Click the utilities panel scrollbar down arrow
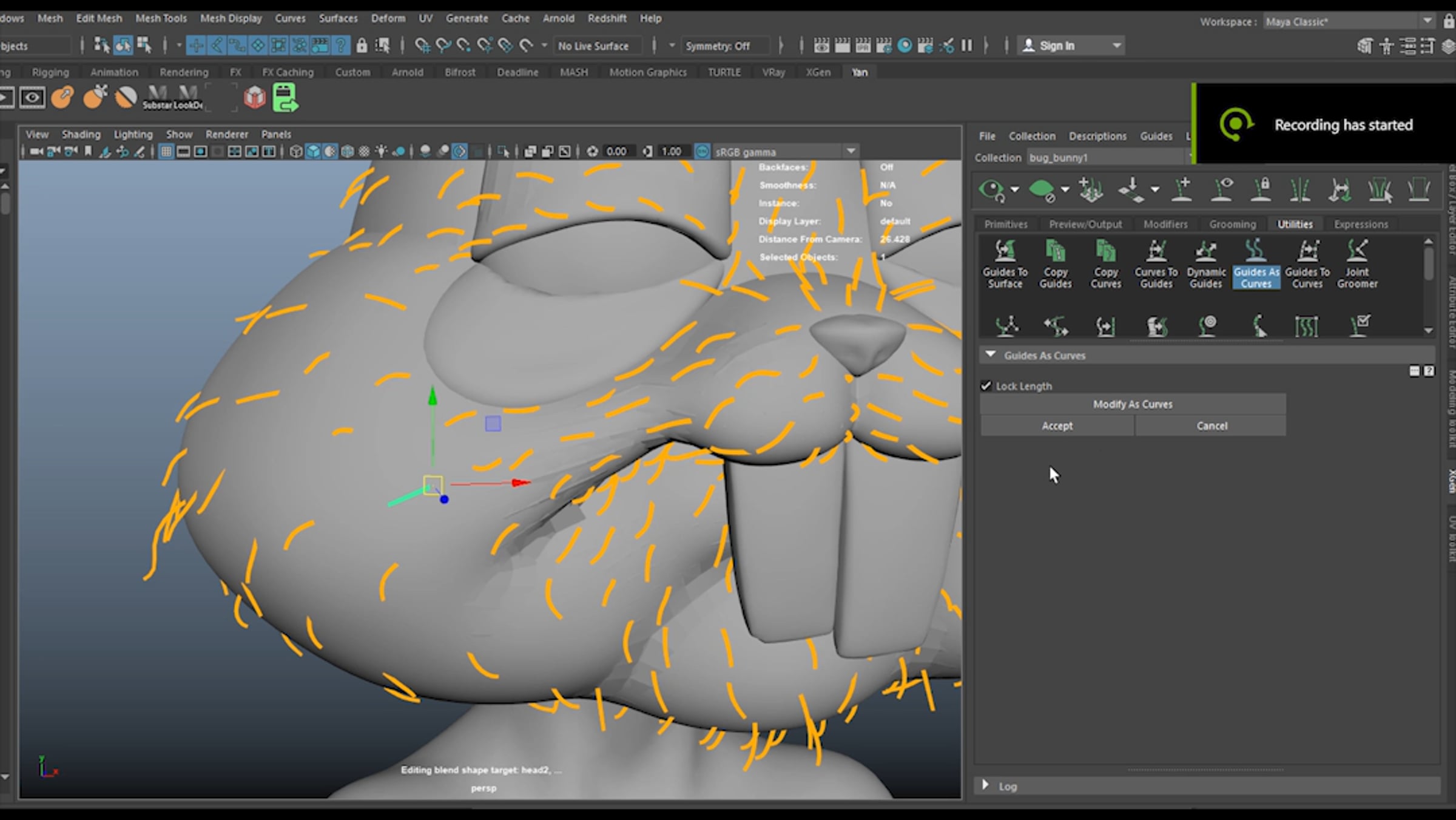The height and width of the screenshot is (820, 1456). (1428, 331)
